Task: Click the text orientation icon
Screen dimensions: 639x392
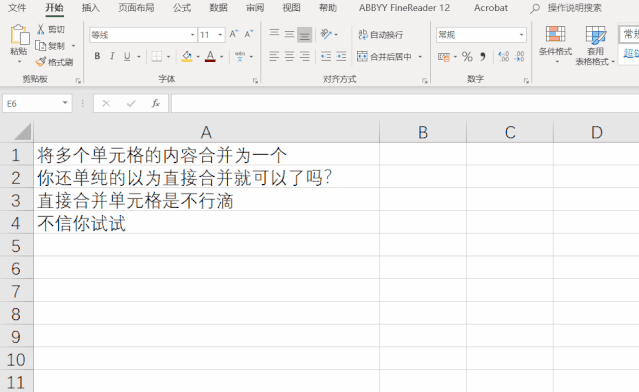Action: pos(326,34)
